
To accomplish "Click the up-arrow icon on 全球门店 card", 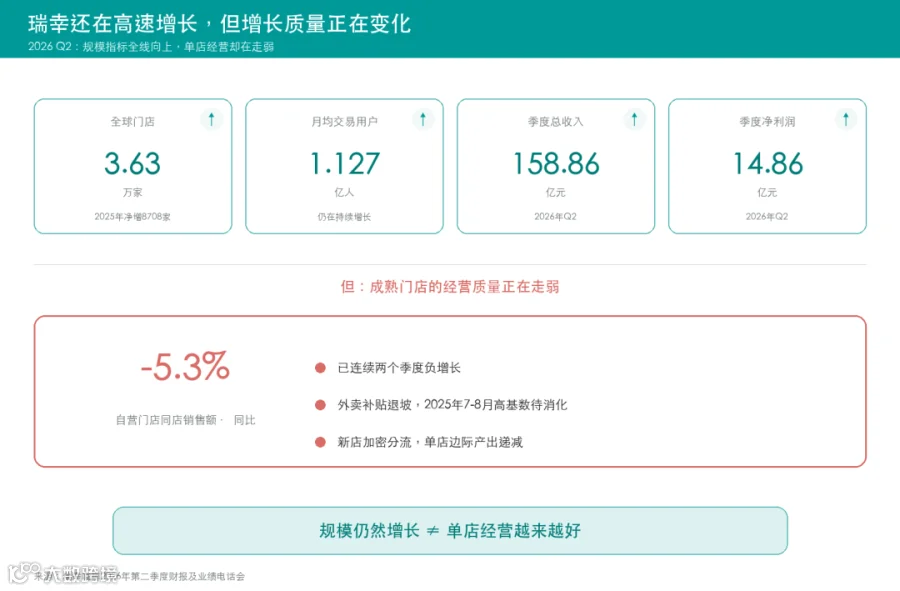I will [x=211, y=119].
